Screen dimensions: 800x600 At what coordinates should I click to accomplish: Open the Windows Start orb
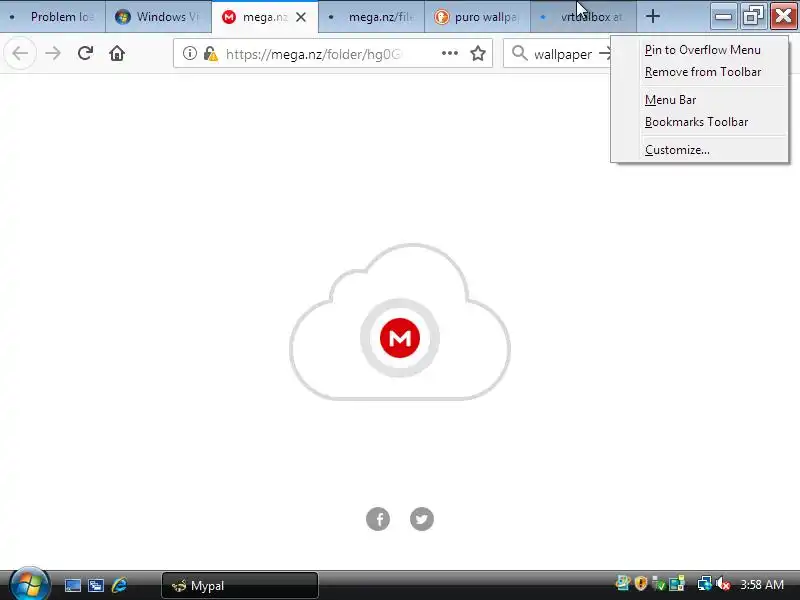29,584
